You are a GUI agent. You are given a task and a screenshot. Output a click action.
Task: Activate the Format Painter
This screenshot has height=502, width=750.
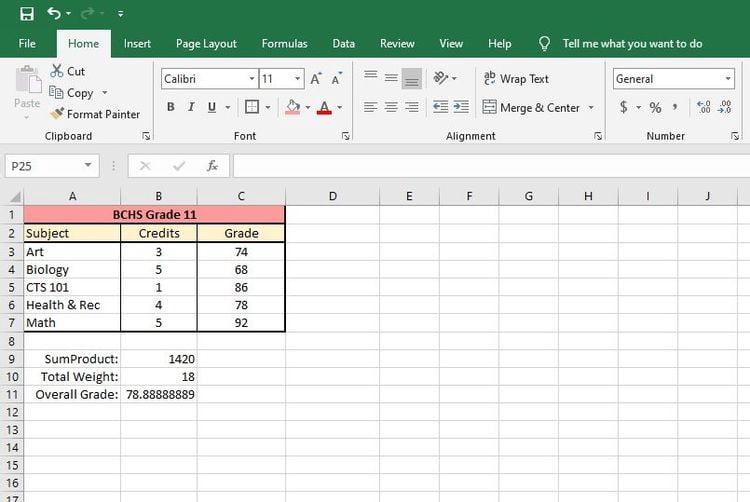point(95,114)
